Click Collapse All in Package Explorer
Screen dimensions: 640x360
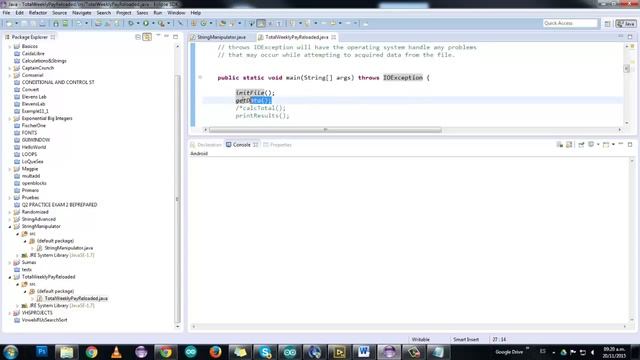pos(138,37)
